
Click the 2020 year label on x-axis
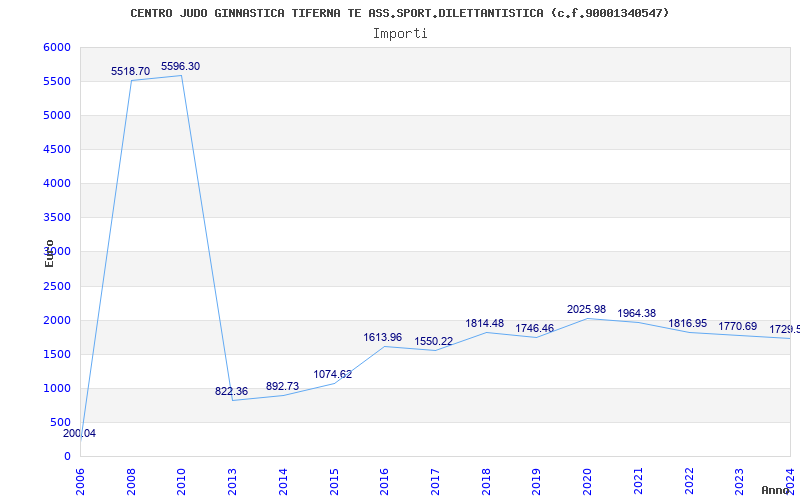(x=587, y=481)
